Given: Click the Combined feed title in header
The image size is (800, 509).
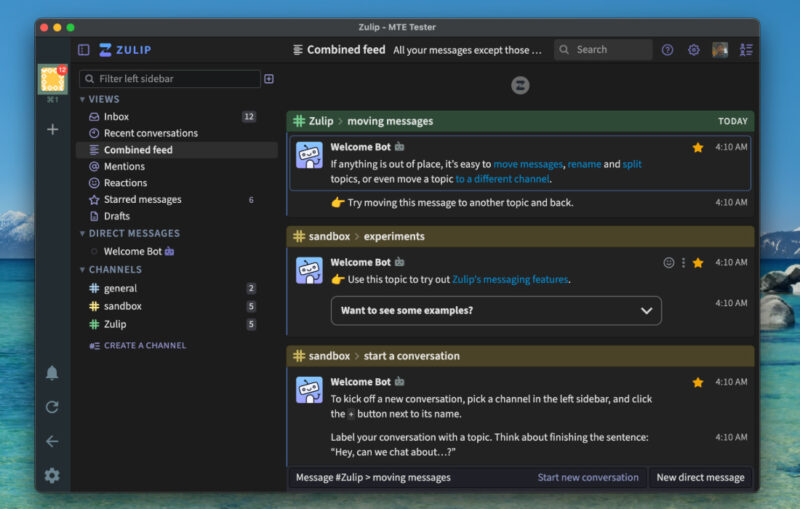Looking at the screenshot, I should click(x=346, y=50).
